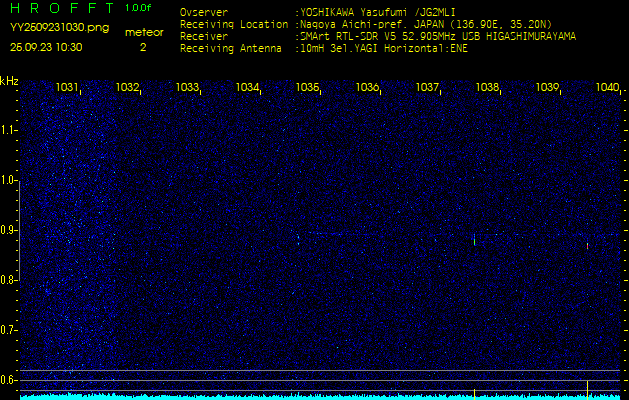Click the 1035 time marker
This screenshot has width=629, height=400.
[x=307, y=88]
